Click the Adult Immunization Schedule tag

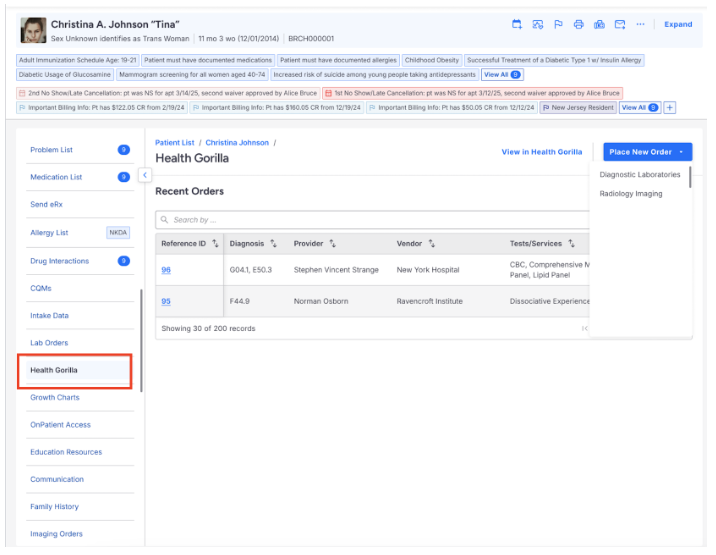click(x=78, y=60)
